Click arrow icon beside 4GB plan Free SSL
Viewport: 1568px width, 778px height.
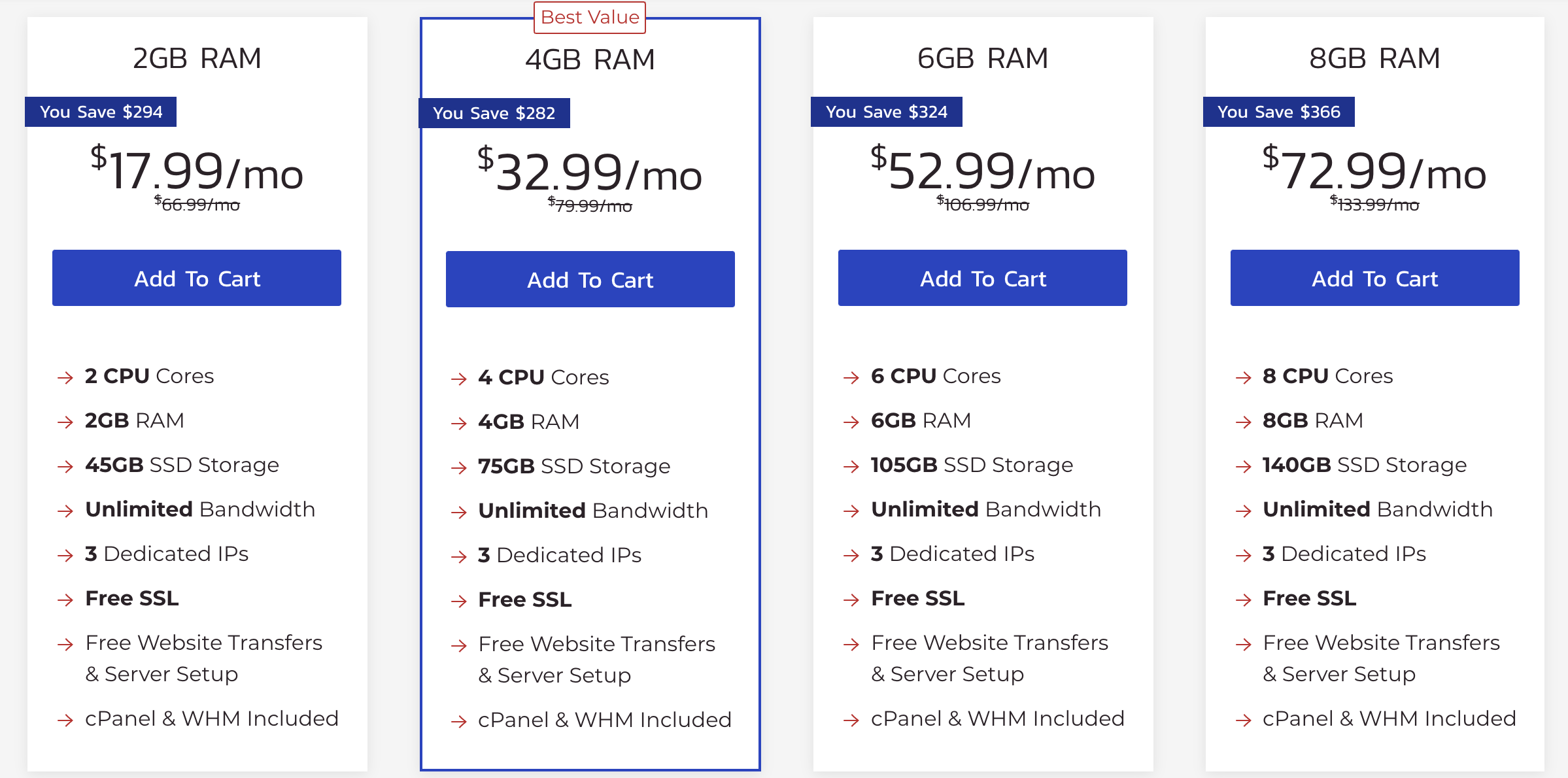coord(458,601)
